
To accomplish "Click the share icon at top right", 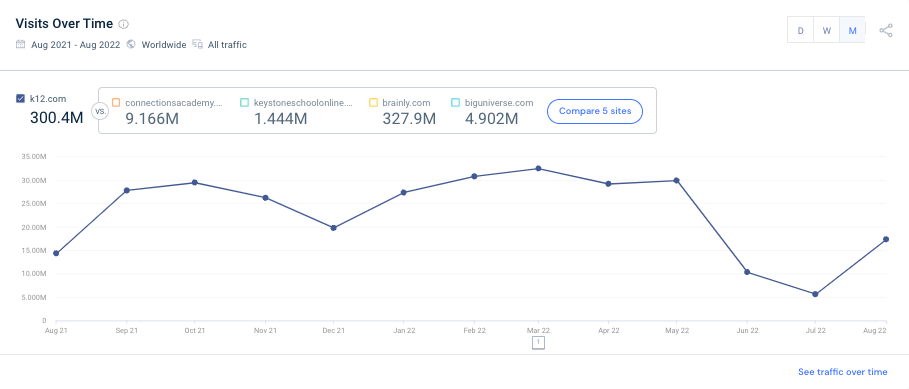I will click(886, 31).
